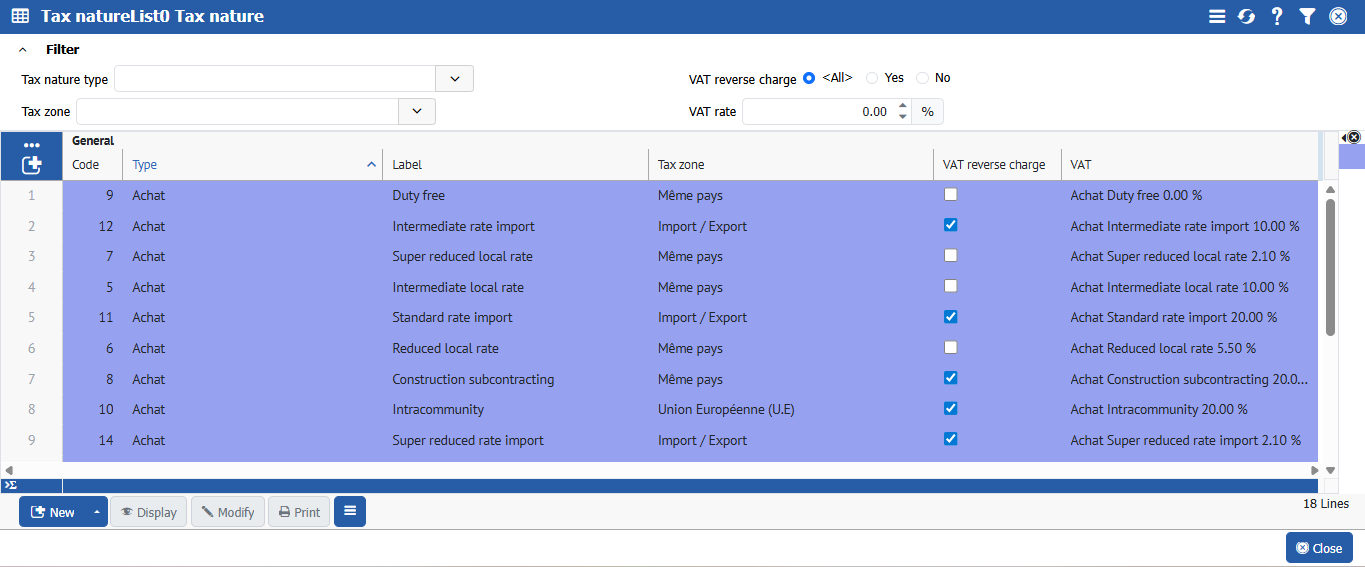Open the list actions menu beside Print

[350, 511]
